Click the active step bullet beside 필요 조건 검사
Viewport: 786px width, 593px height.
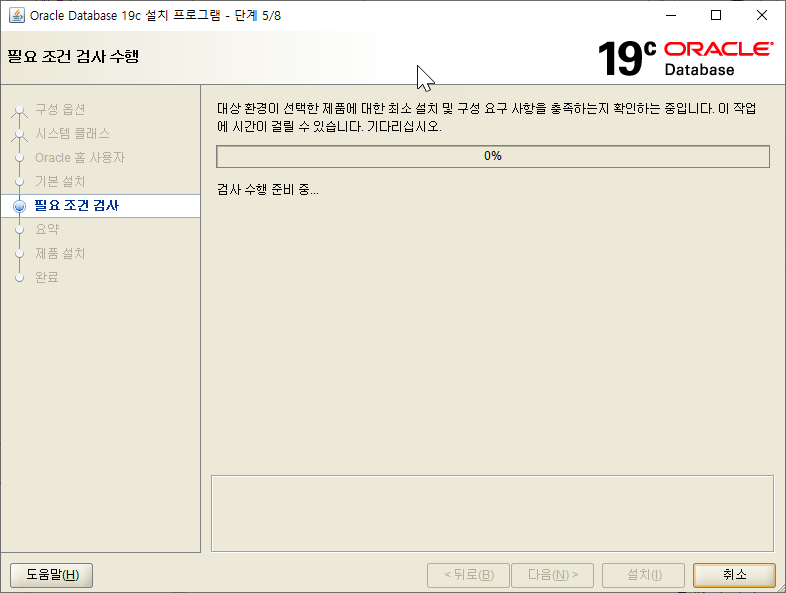point(20,206)
